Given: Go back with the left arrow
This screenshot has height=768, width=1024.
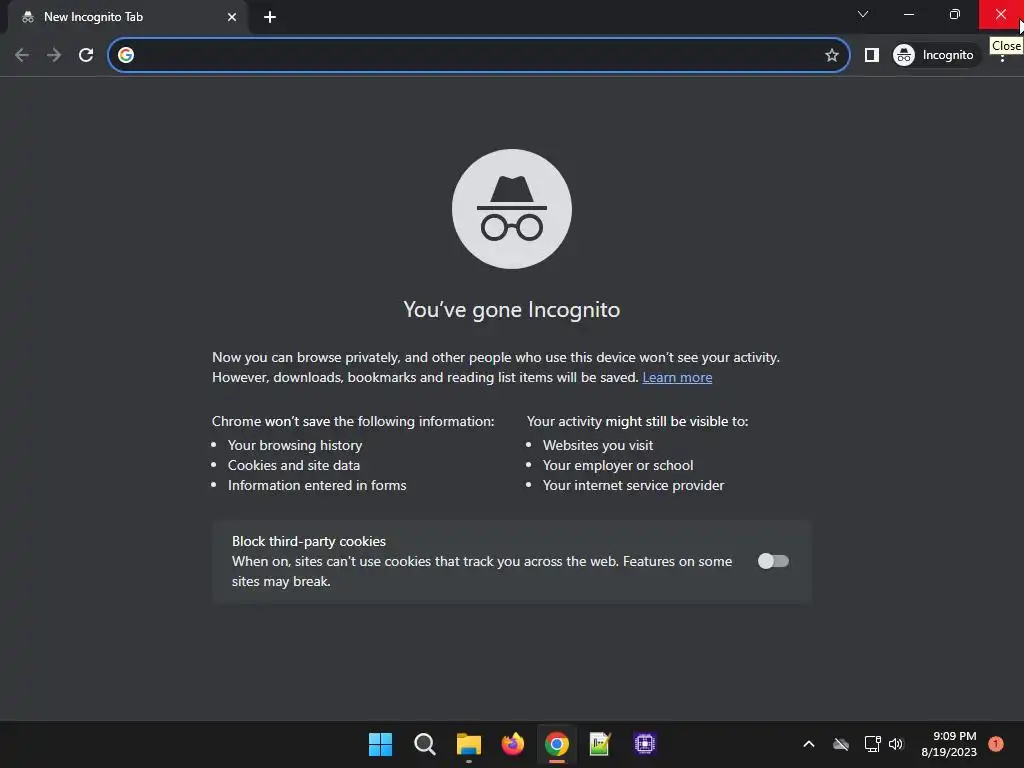Looking at the screenshot, I should click(x=22, y=55).
